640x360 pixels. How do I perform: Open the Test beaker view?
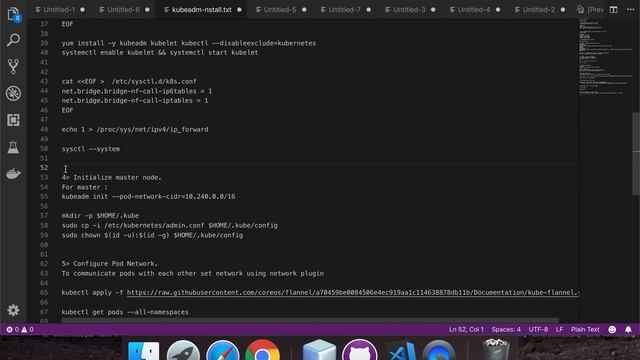[x=13, y=147]
